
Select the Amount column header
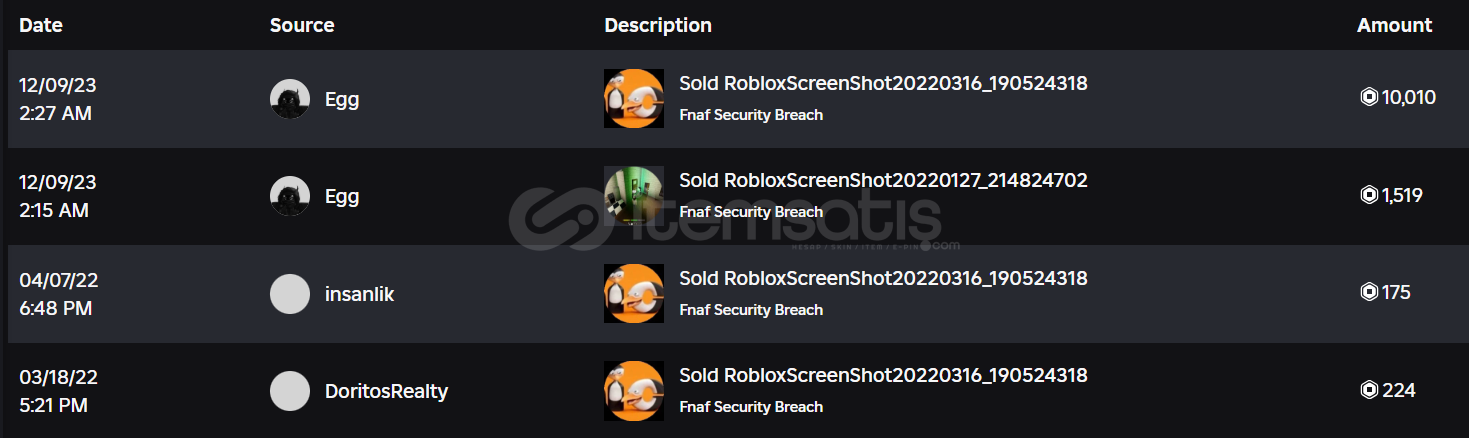(1394, 26)
